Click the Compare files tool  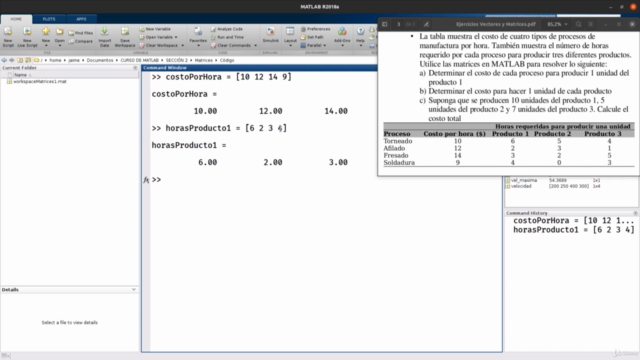pos(81,41)
